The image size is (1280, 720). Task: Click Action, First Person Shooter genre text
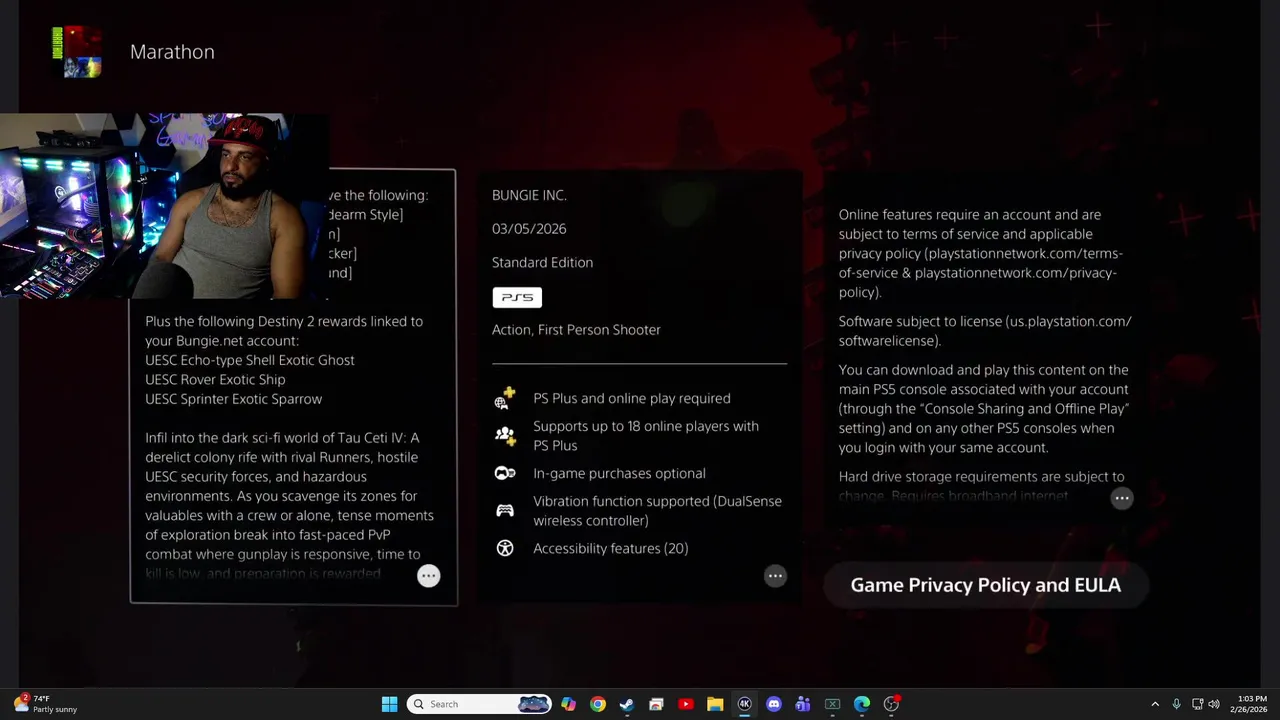point(576,329)
